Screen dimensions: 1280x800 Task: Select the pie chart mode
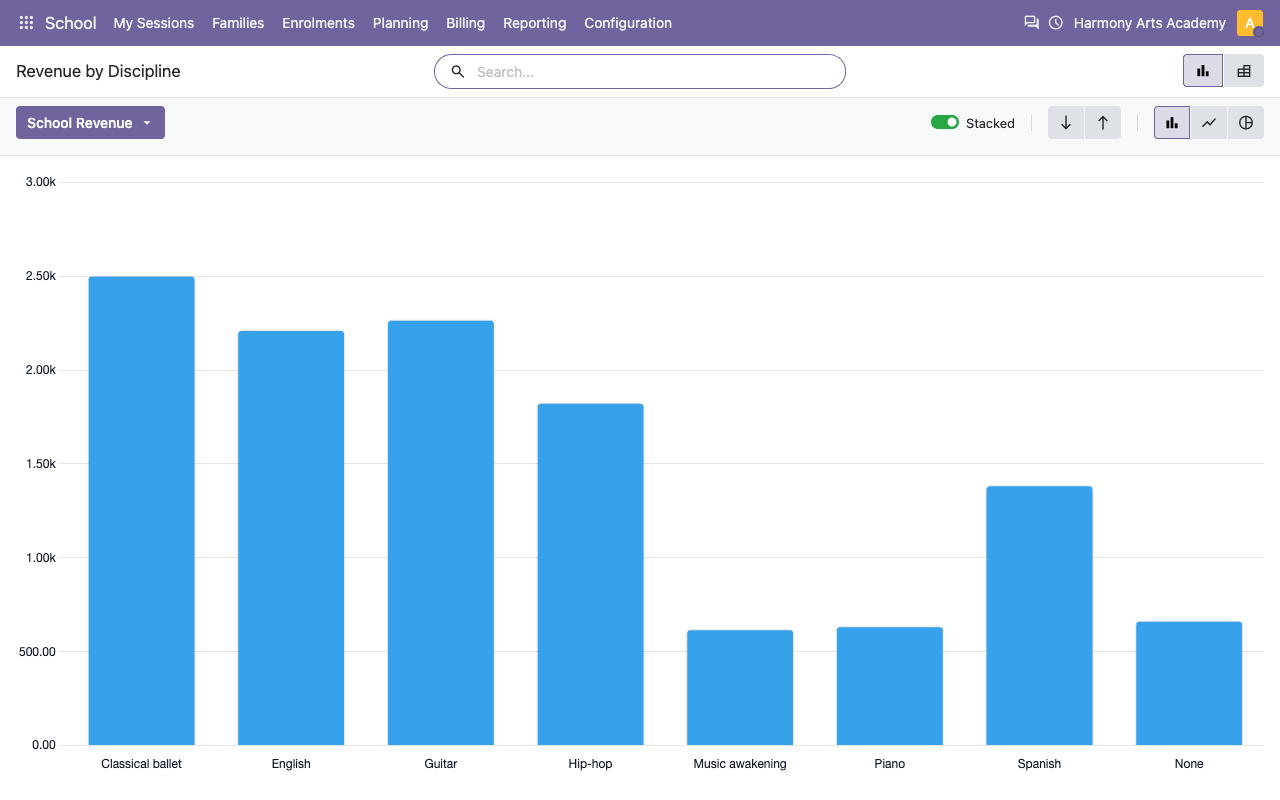coord(1246,123)
